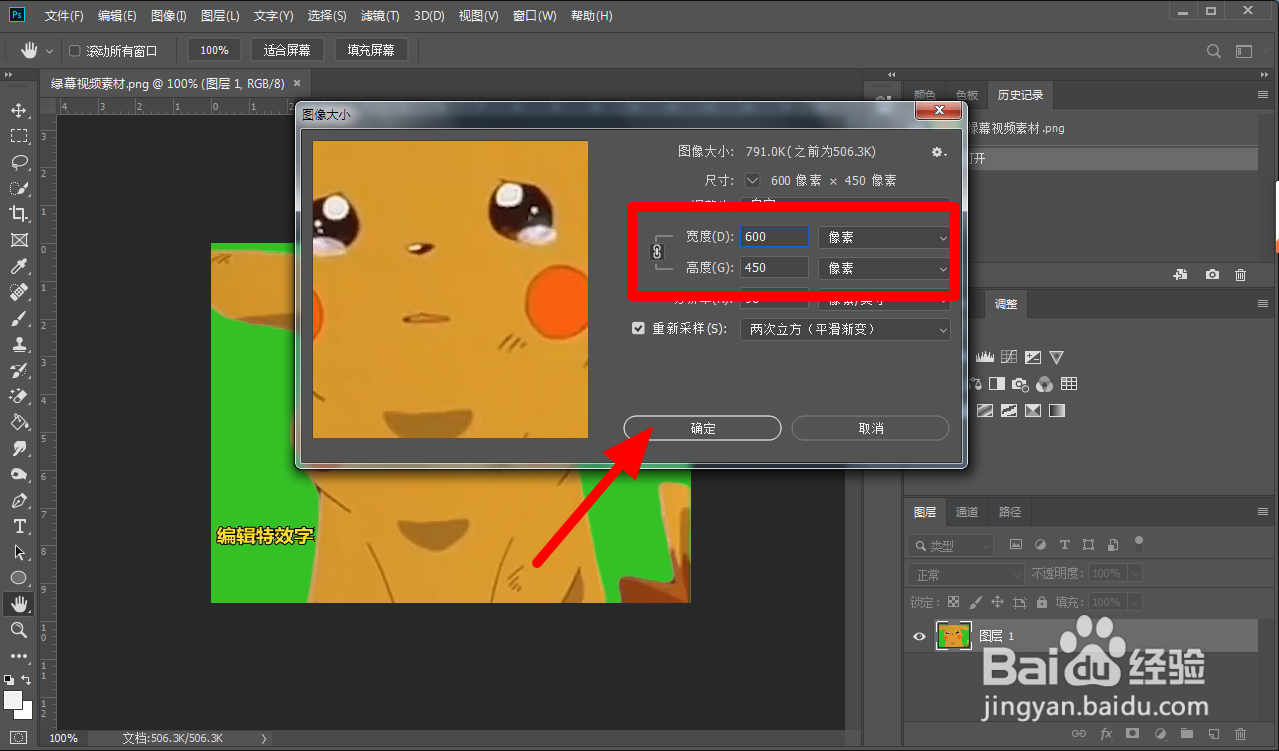Screen dimensions: 1279x751
Task: Confirm with the 确定 button
Action: tap(702, 428)
